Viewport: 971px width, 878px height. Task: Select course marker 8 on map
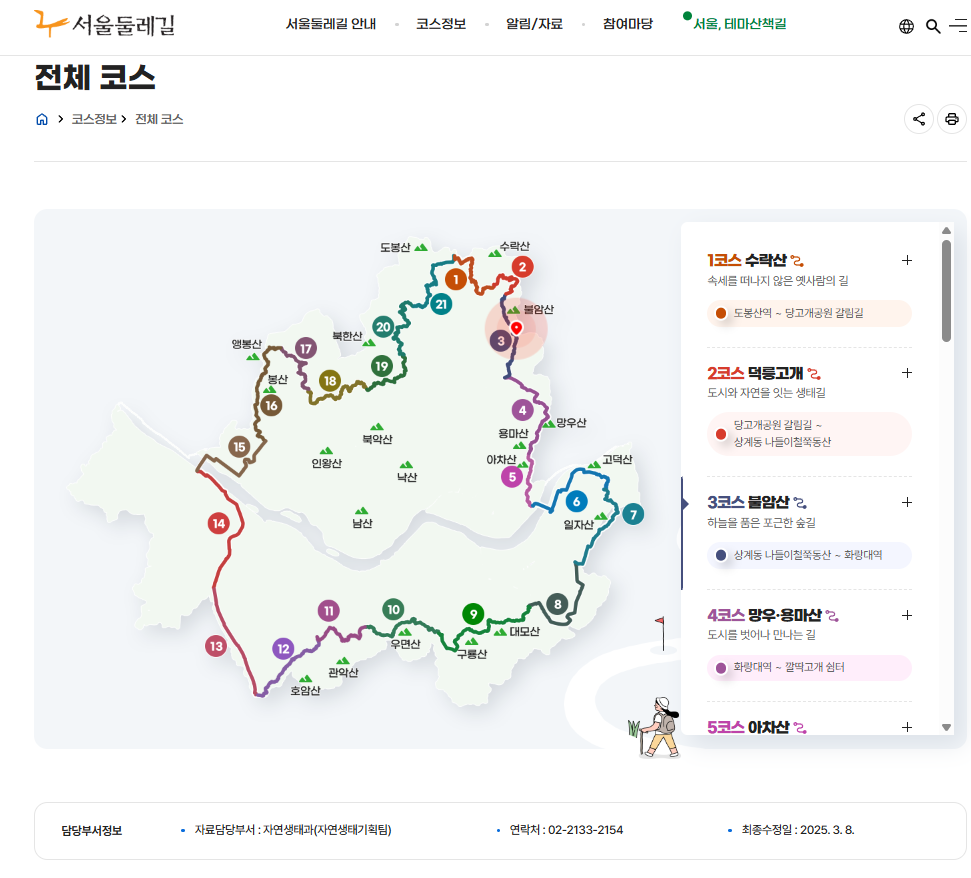pos(557,604)
